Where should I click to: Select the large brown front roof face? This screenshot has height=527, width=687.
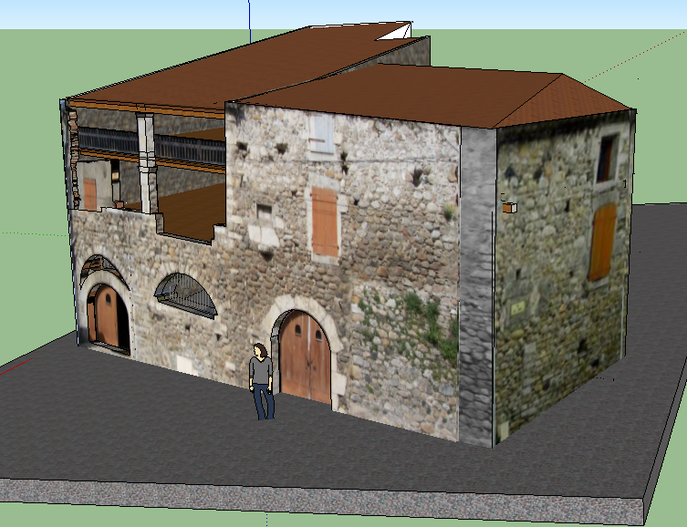tap(394, 94)
